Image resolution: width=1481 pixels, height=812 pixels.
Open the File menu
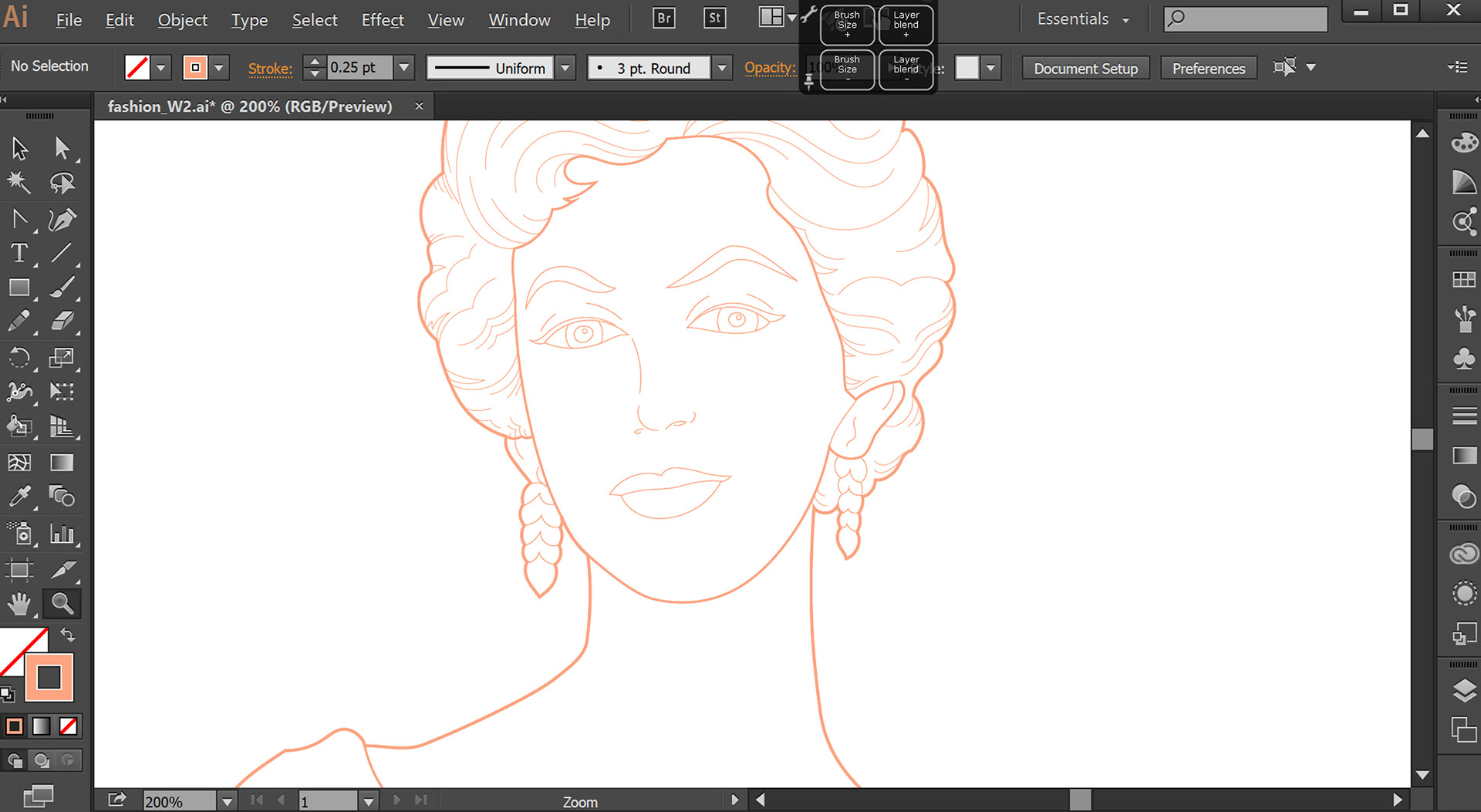point(69,20)
